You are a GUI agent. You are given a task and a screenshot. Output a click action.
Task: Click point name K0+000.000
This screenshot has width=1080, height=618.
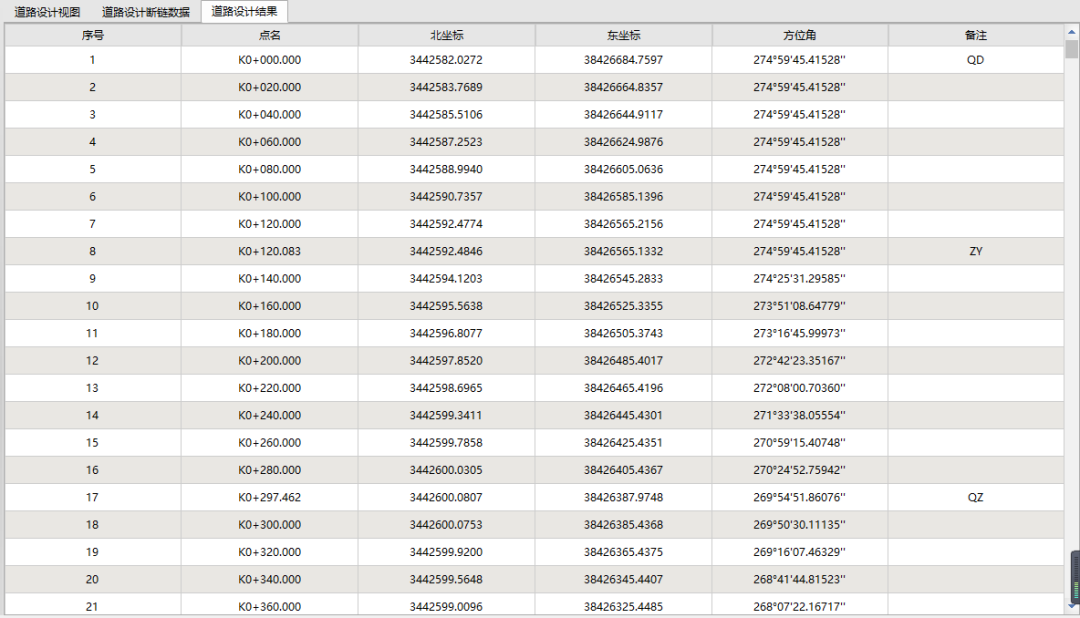(268, 60)
